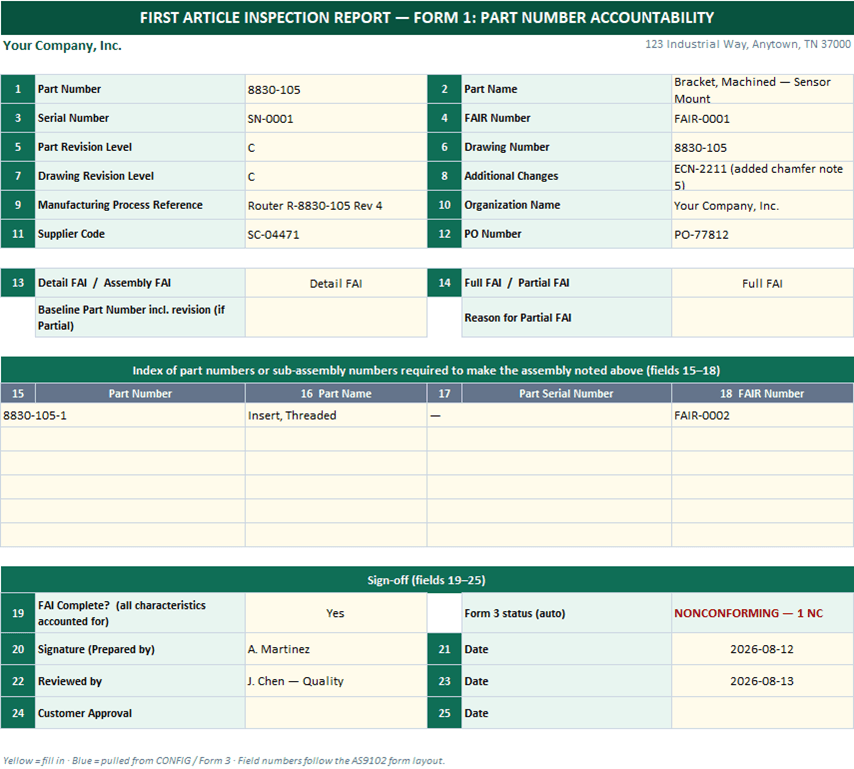This screenshot has height=769, width=854.
Task: Select the Serial Number cell SN-0001
Action: (336, 118)
